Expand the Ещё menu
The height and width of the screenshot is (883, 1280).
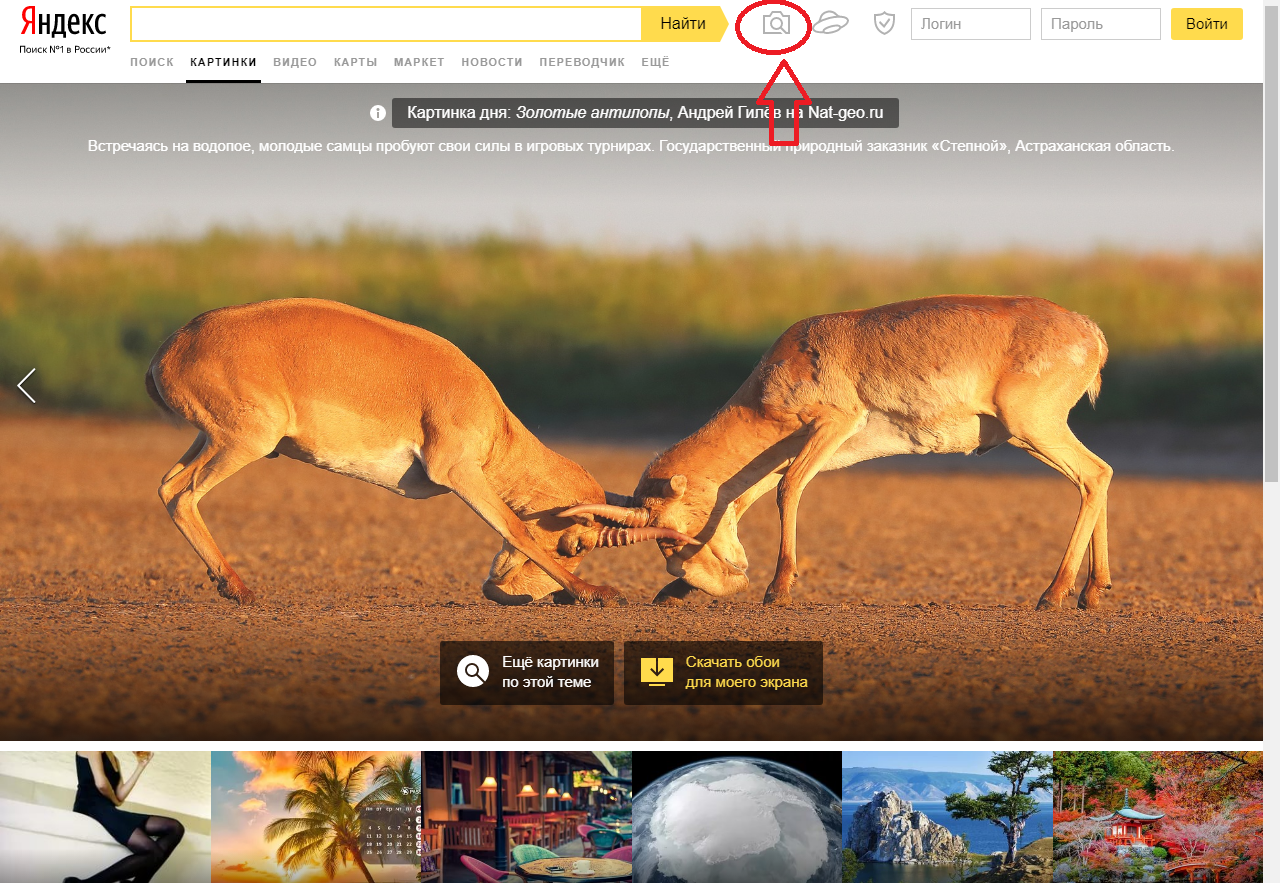tap(655, 62)
